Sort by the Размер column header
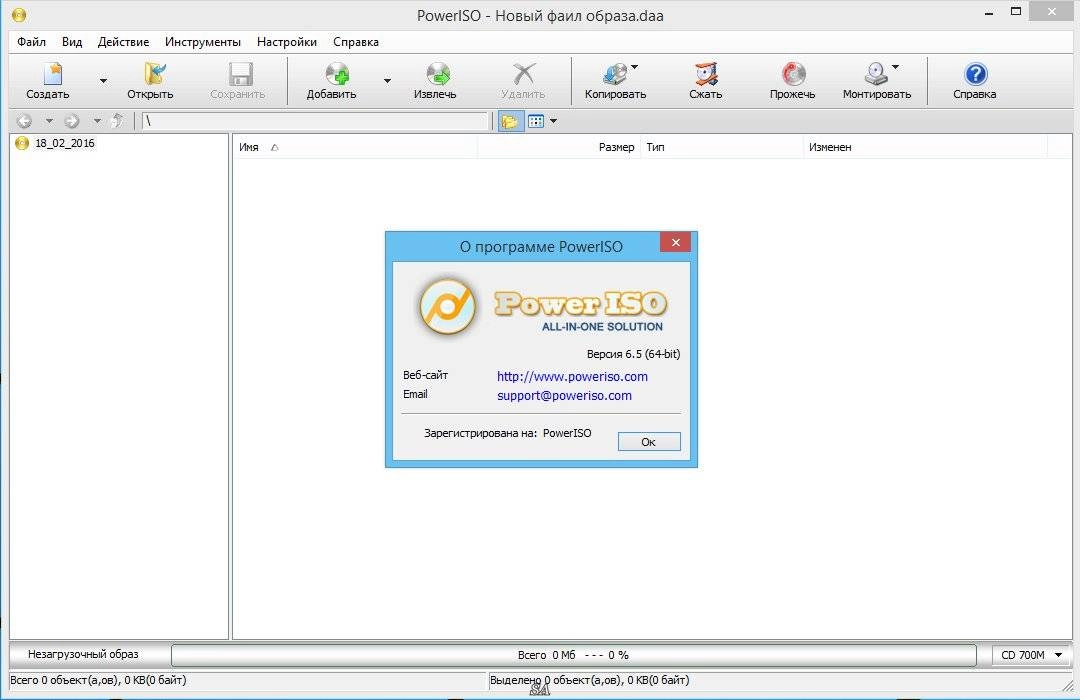The height and width of the screenshot is (700, 1080). pyautogui.click(x=559, y=147)
